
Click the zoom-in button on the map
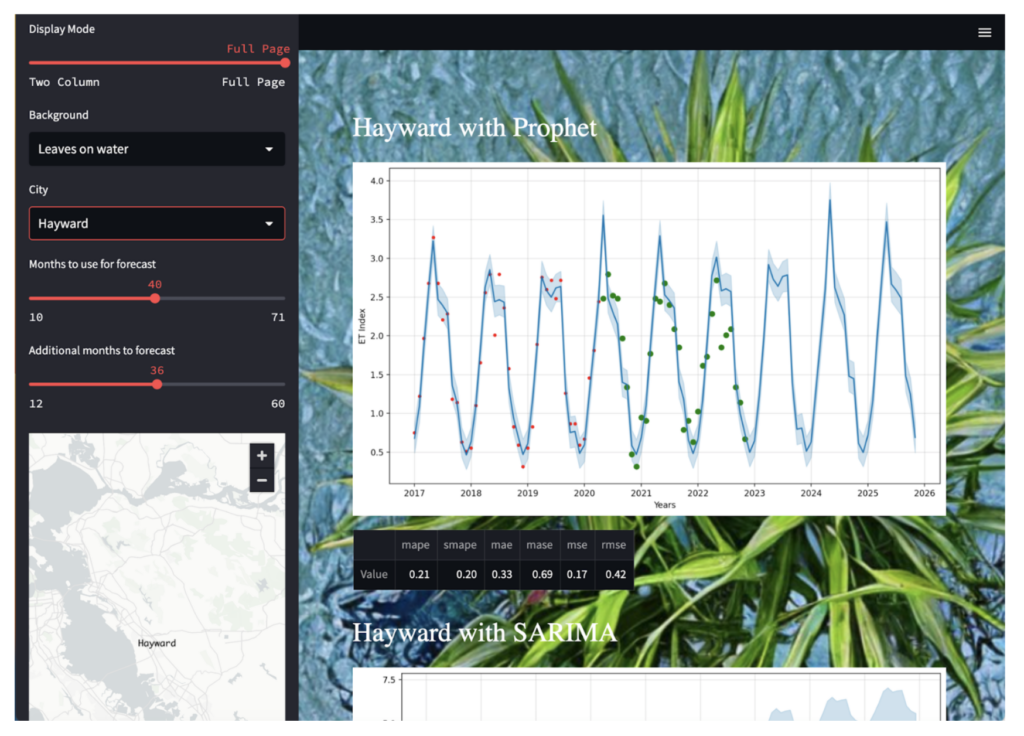[261, 455]
